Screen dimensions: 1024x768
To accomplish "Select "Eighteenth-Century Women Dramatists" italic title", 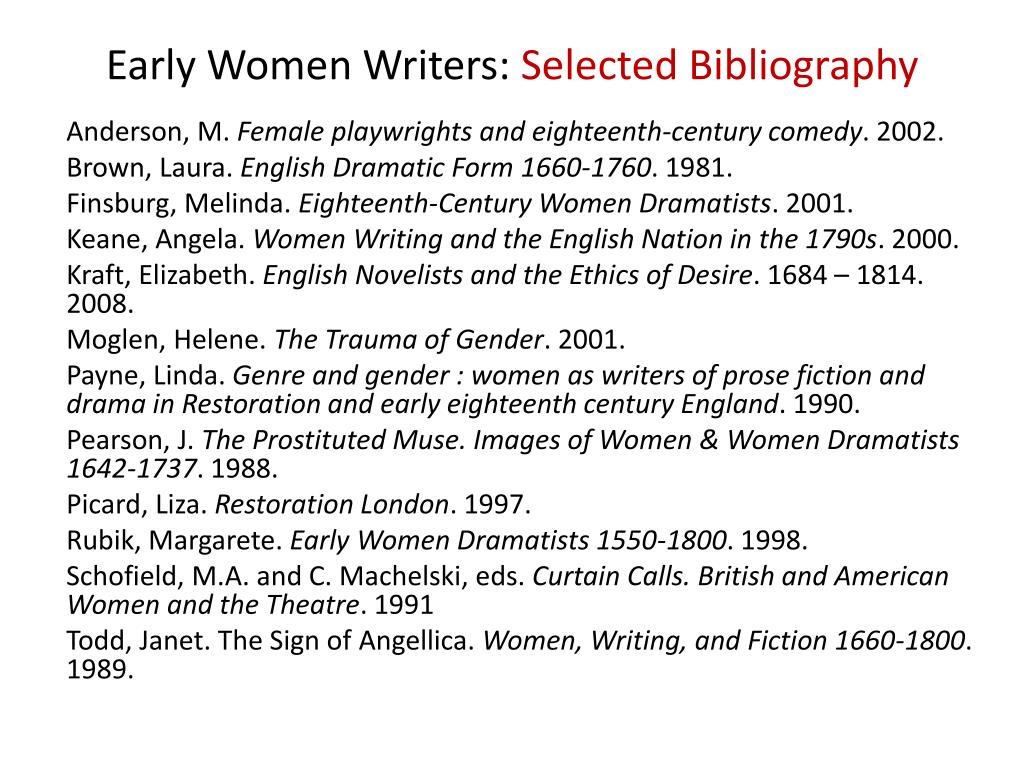I will (x=535, y=204).
